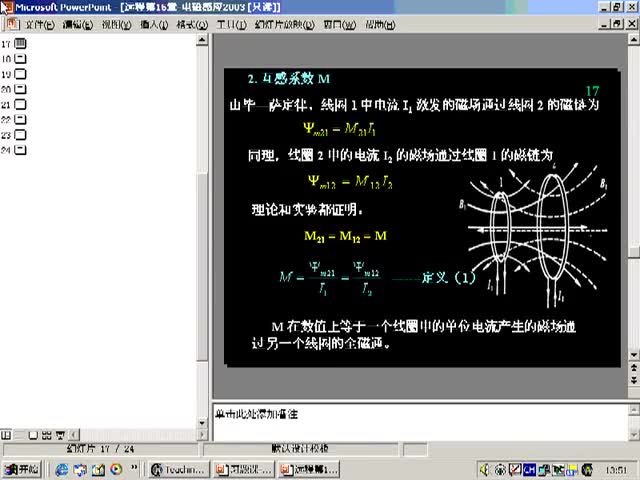Open the 编辑(E) menu
The image size is (640, 480).
(x=78, y=25)
